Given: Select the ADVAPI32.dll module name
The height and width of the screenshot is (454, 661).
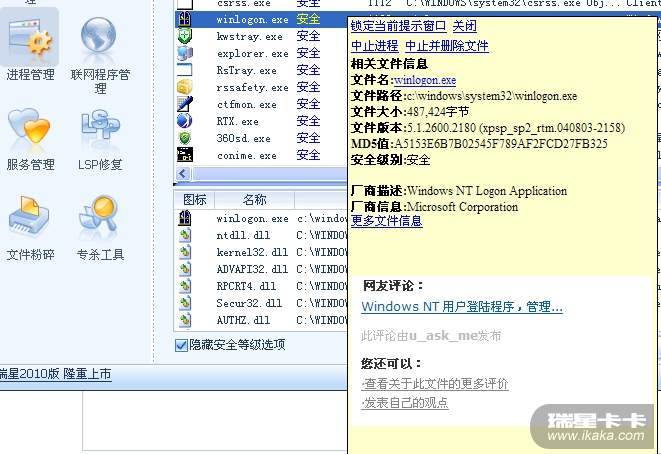Looking at the screenshot, I should pyautogui.click(x=252, y=269).
